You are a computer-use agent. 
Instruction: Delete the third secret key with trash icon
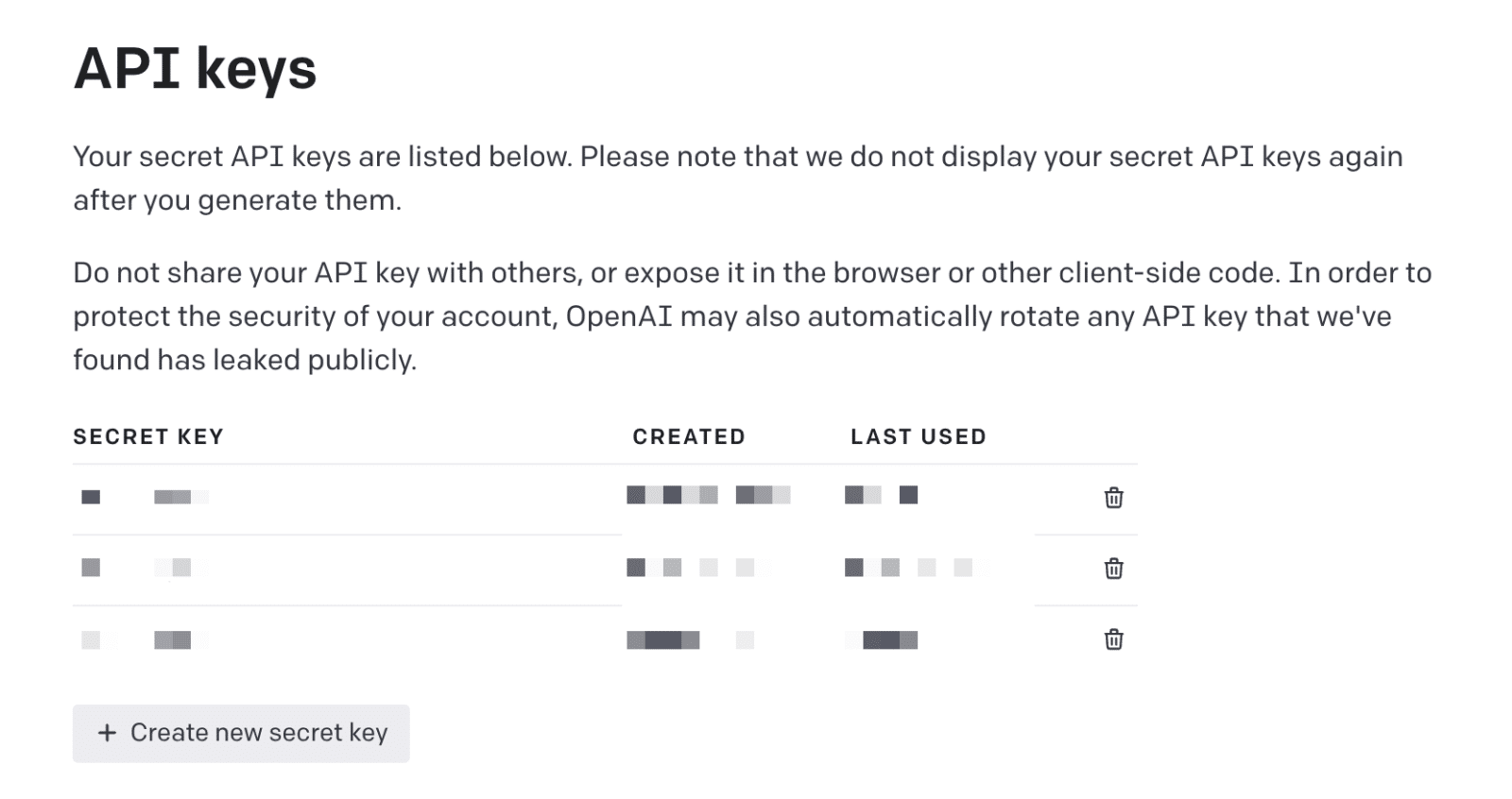(x=1113, y=639)
